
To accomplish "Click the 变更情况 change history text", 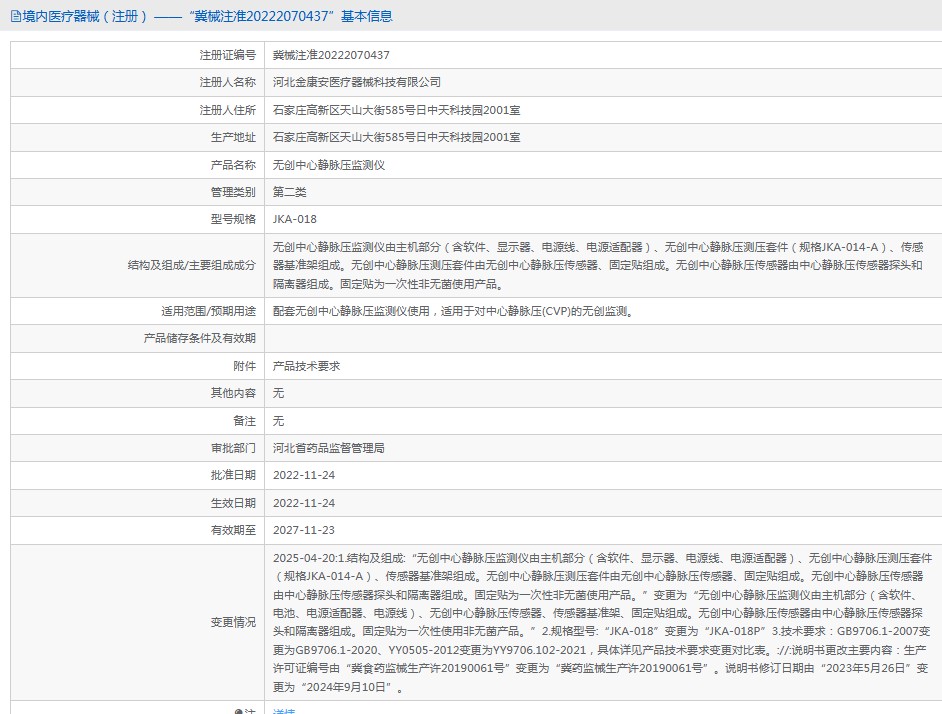I will 600,622.
